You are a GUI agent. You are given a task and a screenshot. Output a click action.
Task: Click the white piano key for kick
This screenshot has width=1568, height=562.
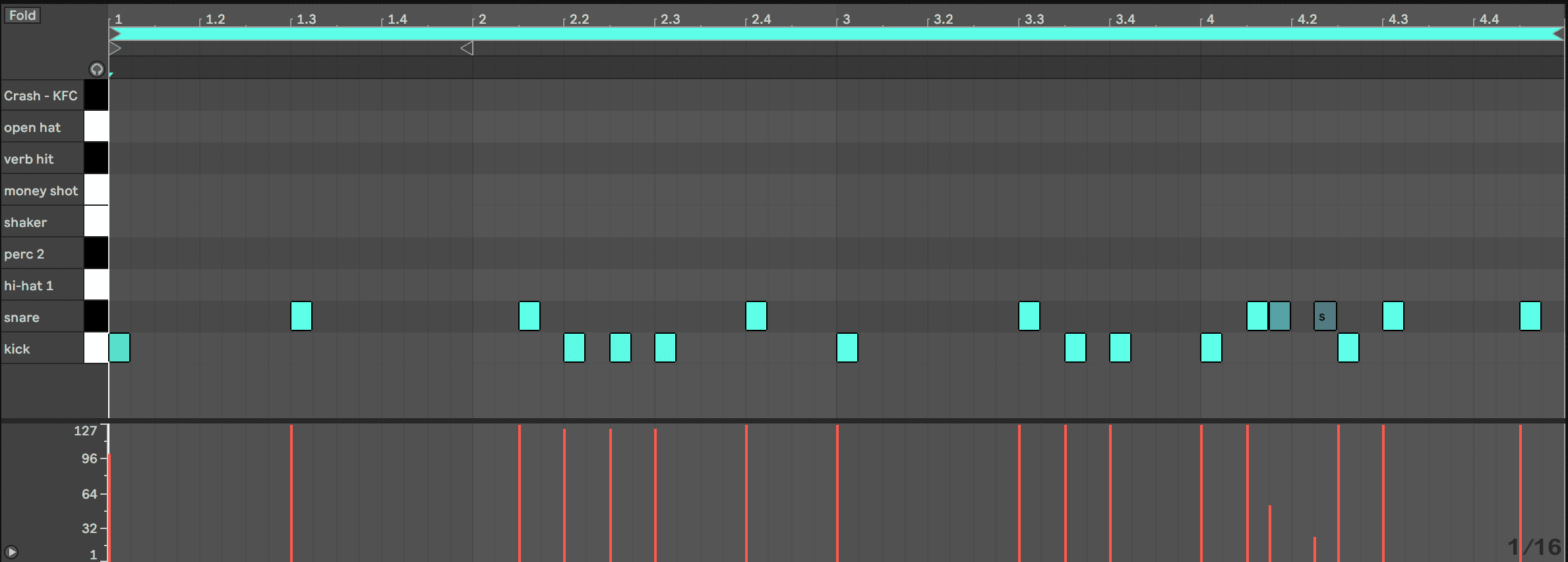click(x=96, y=348)
